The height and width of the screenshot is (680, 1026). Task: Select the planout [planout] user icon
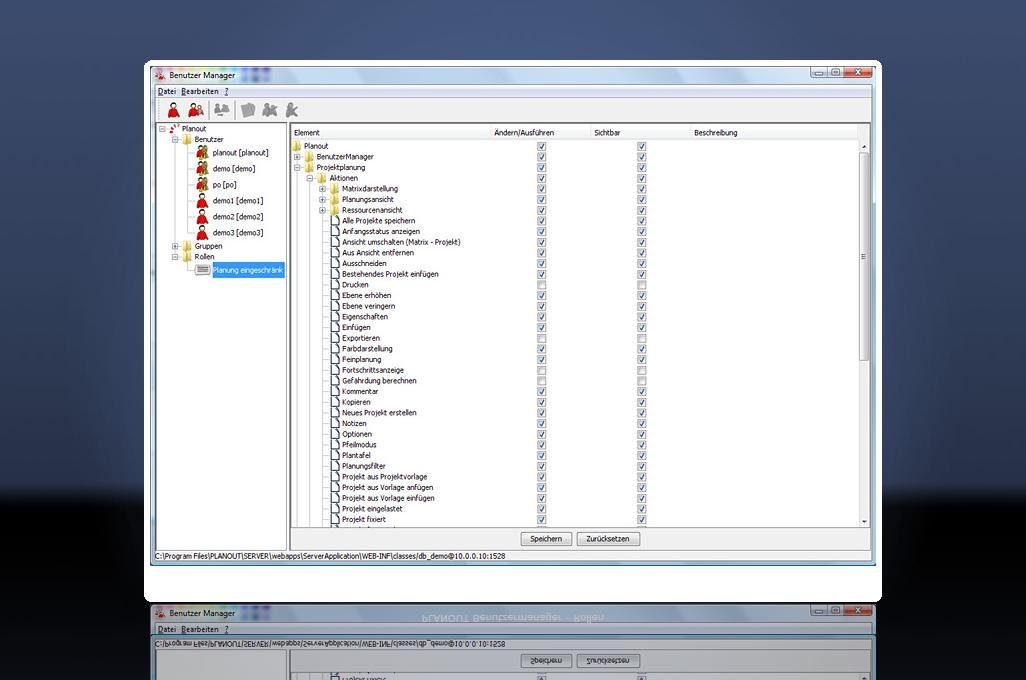click(x=202, y=153)
